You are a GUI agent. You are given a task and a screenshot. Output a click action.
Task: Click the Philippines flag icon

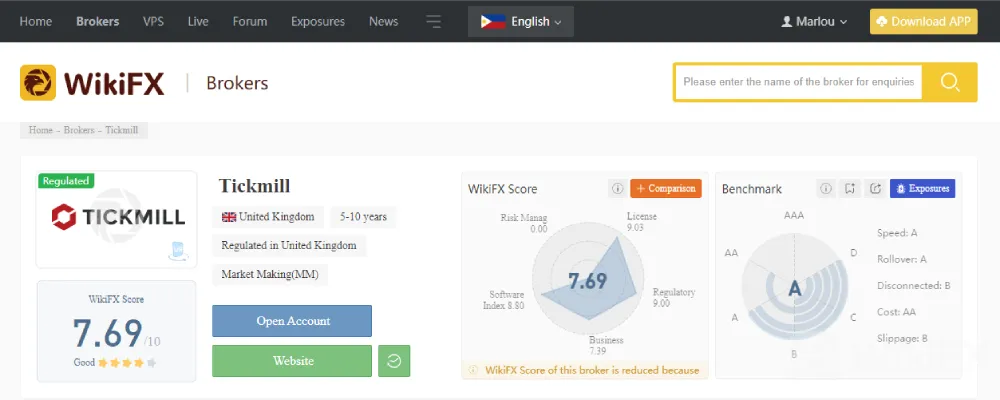tap(493, 22)
